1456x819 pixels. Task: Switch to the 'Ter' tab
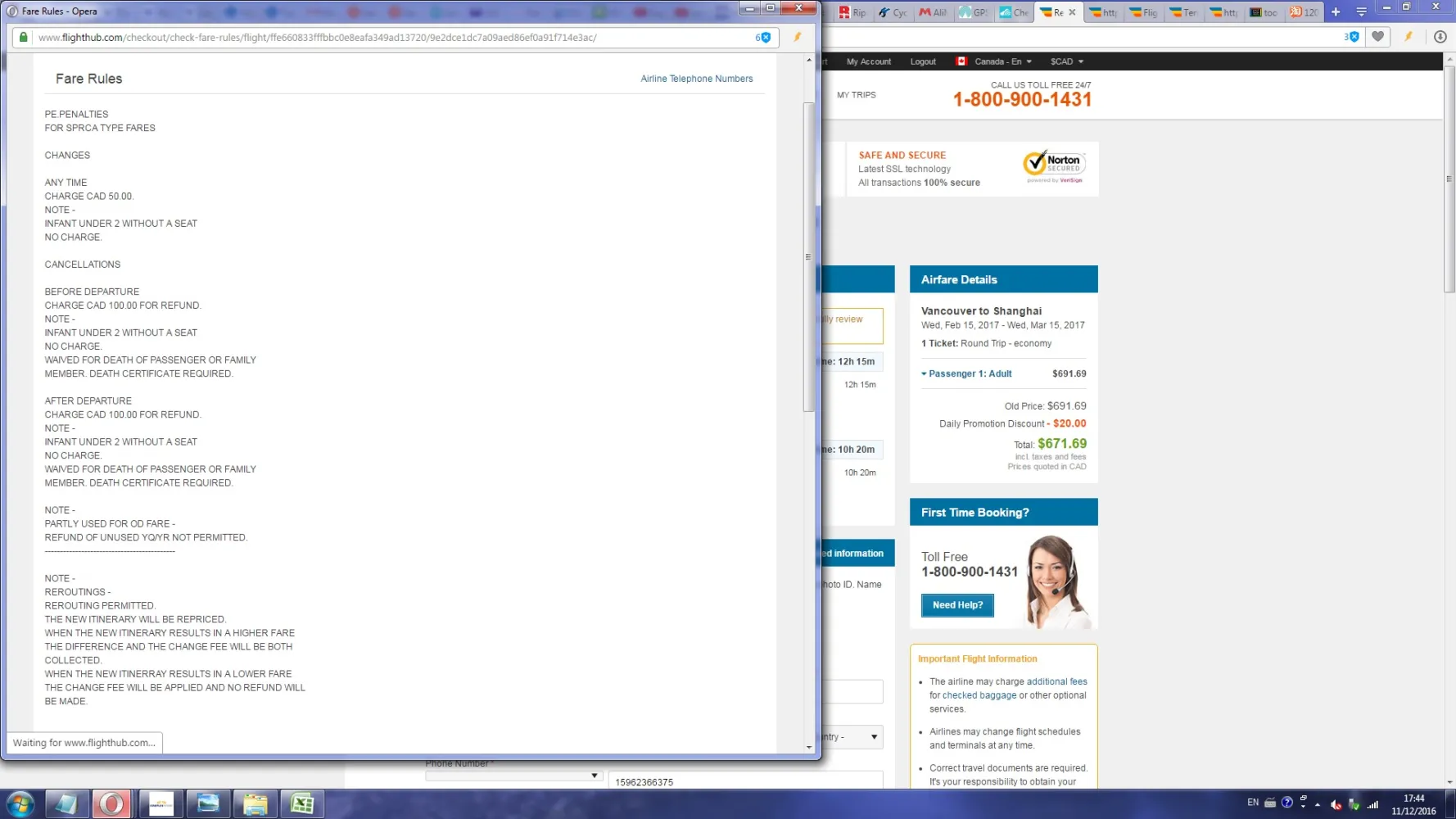[x=1184, y=12]
